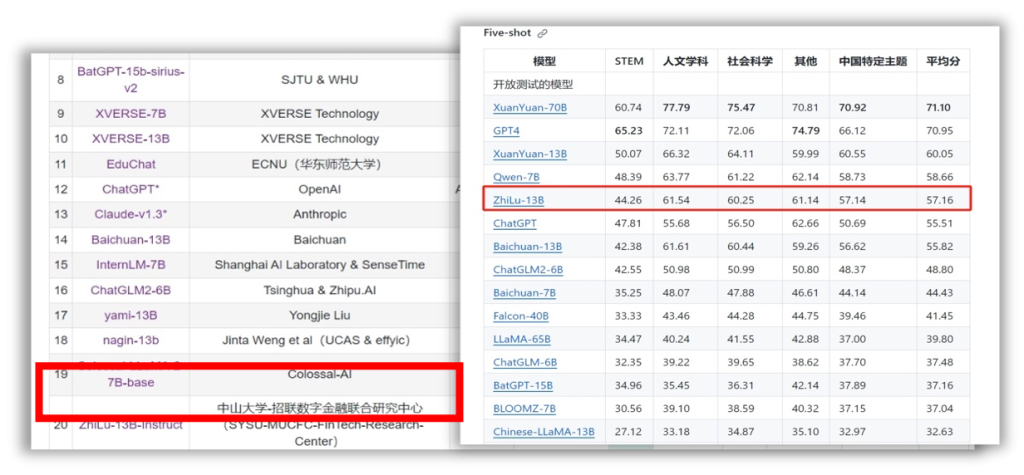The height and width of the screenshot is (475, 1024).
Task: Open the XVERSE-7B leaderboard entry
Action: pyautogui.click(x=131, y=114)
